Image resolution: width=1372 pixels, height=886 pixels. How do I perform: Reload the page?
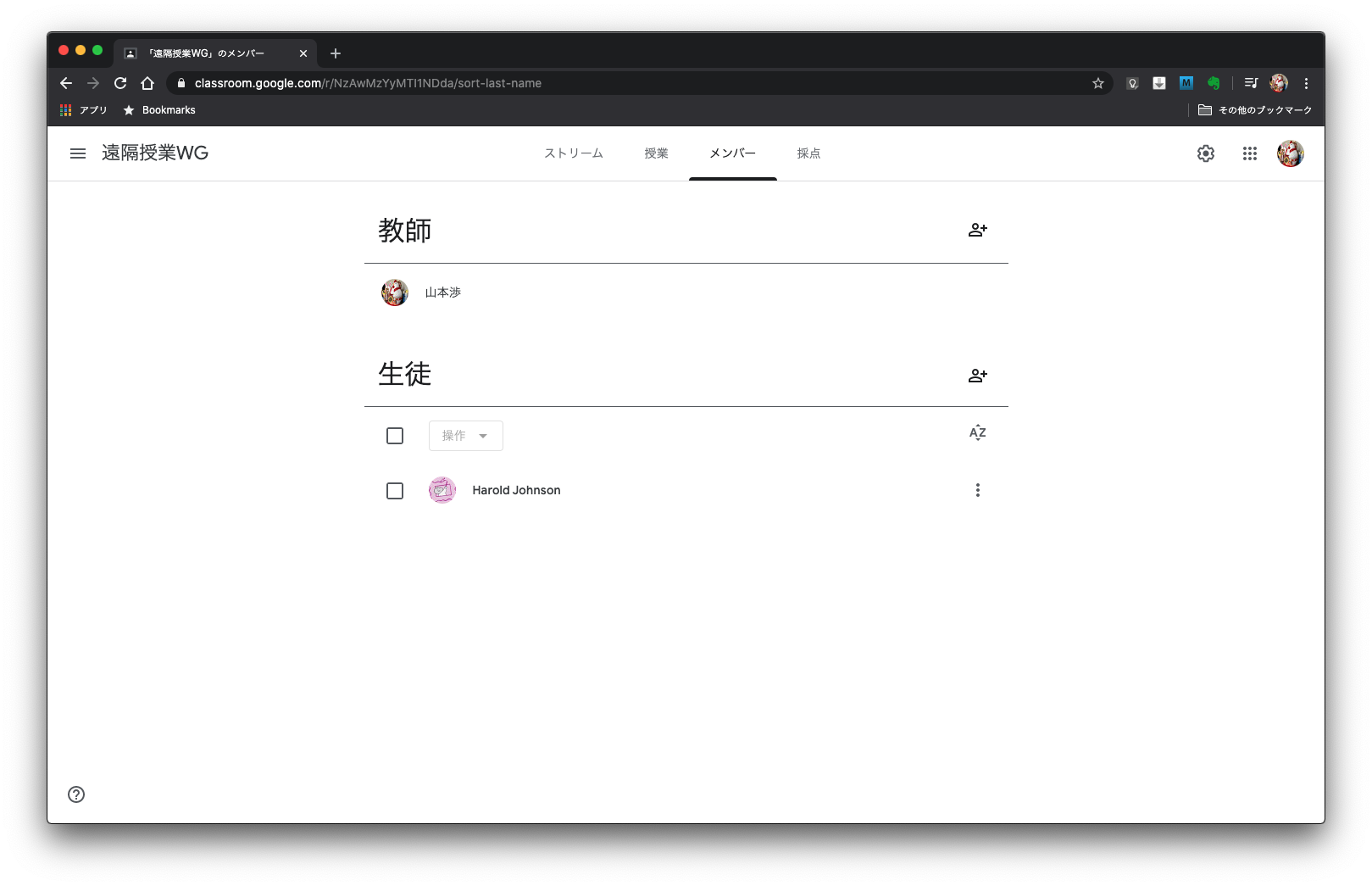120,83
